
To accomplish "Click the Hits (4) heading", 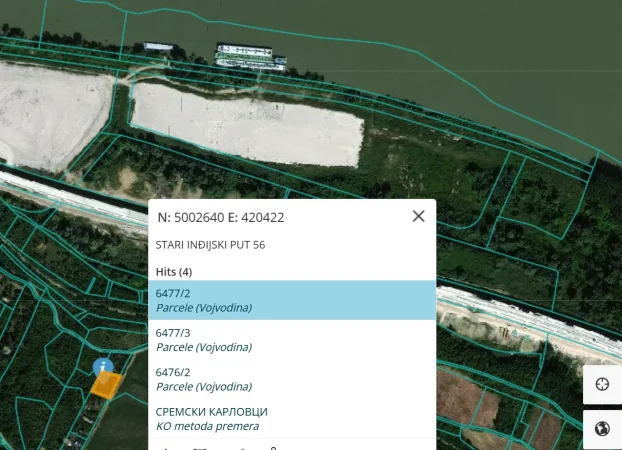I will coord(174,271).
